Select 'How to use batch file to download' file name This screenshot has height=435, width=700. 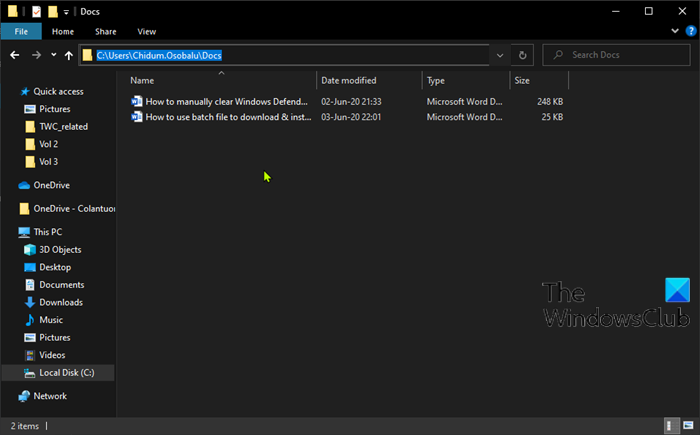click(x=229, y=117)
